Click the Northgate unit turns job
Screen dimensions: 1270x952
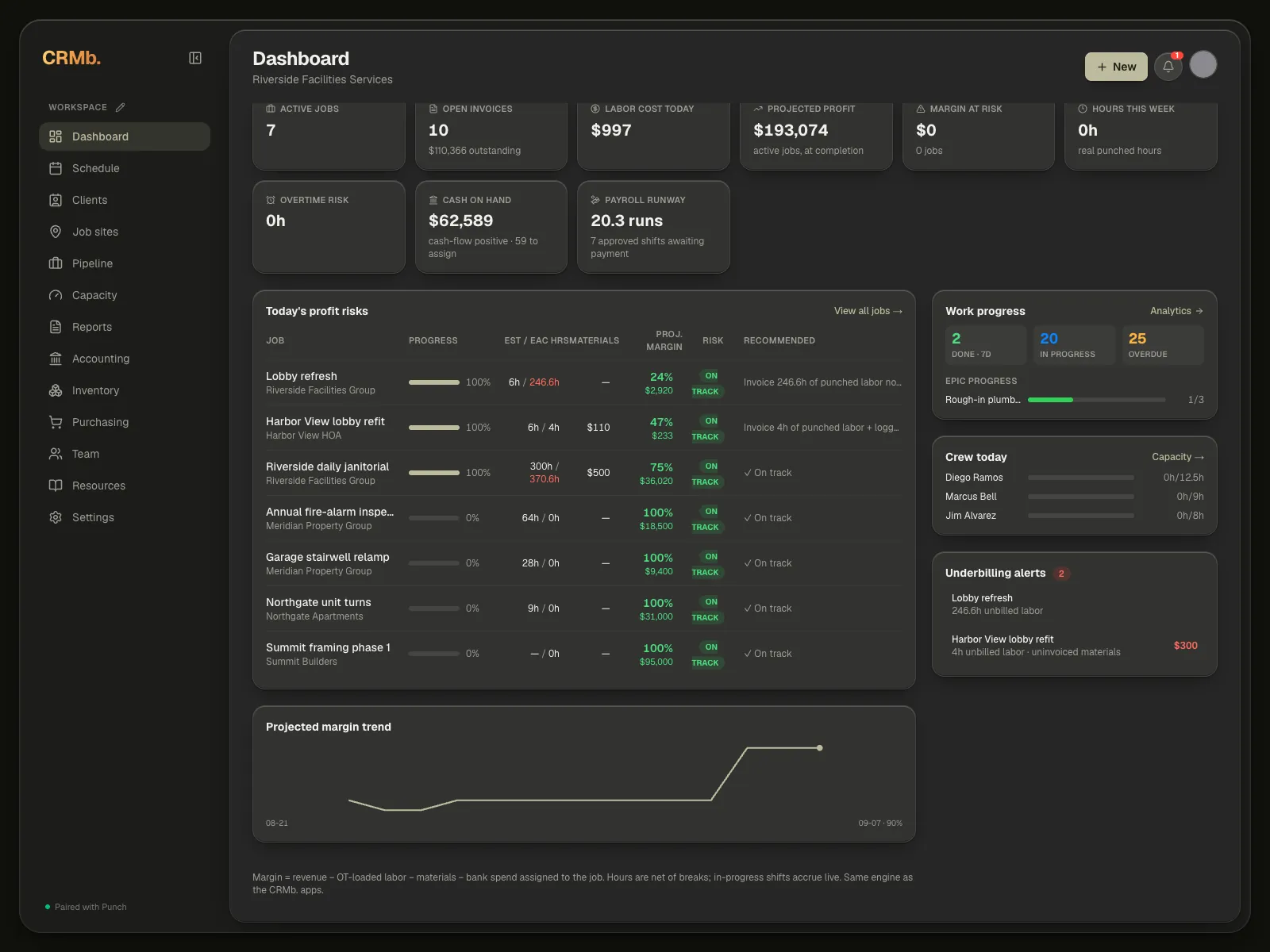point(584,608)
